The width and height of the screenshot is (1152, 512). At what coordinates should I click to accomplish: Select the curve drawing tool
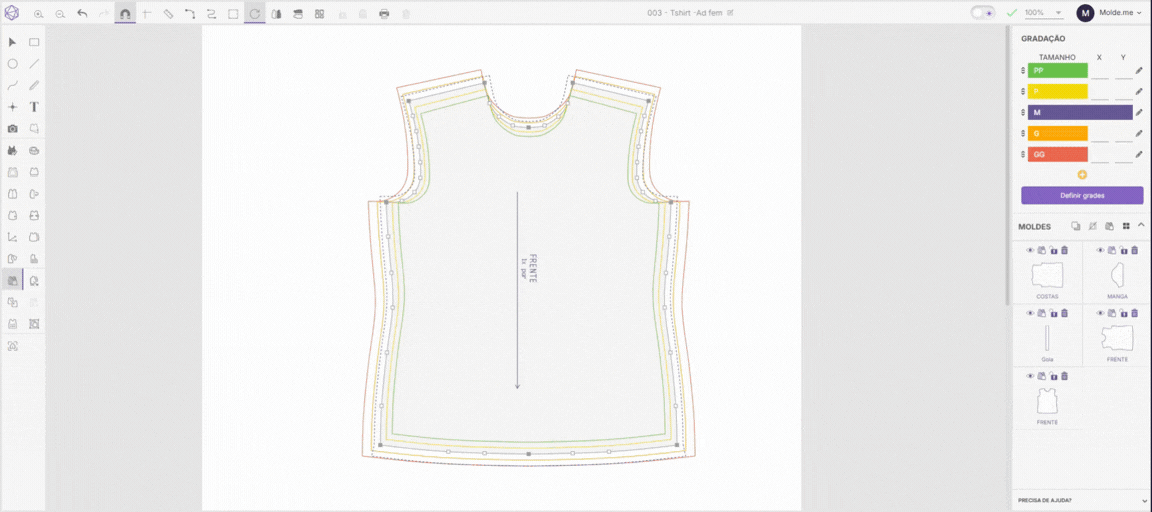click(12, 85)
